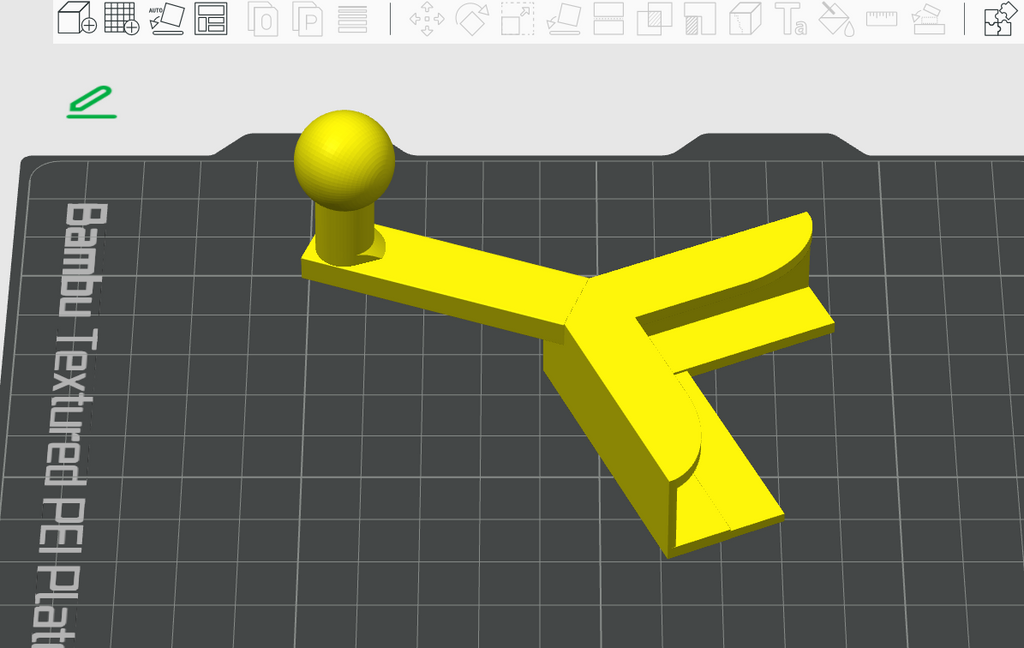
Task: Activate the Seam painting cube icon
Action: tap(745, 18)
